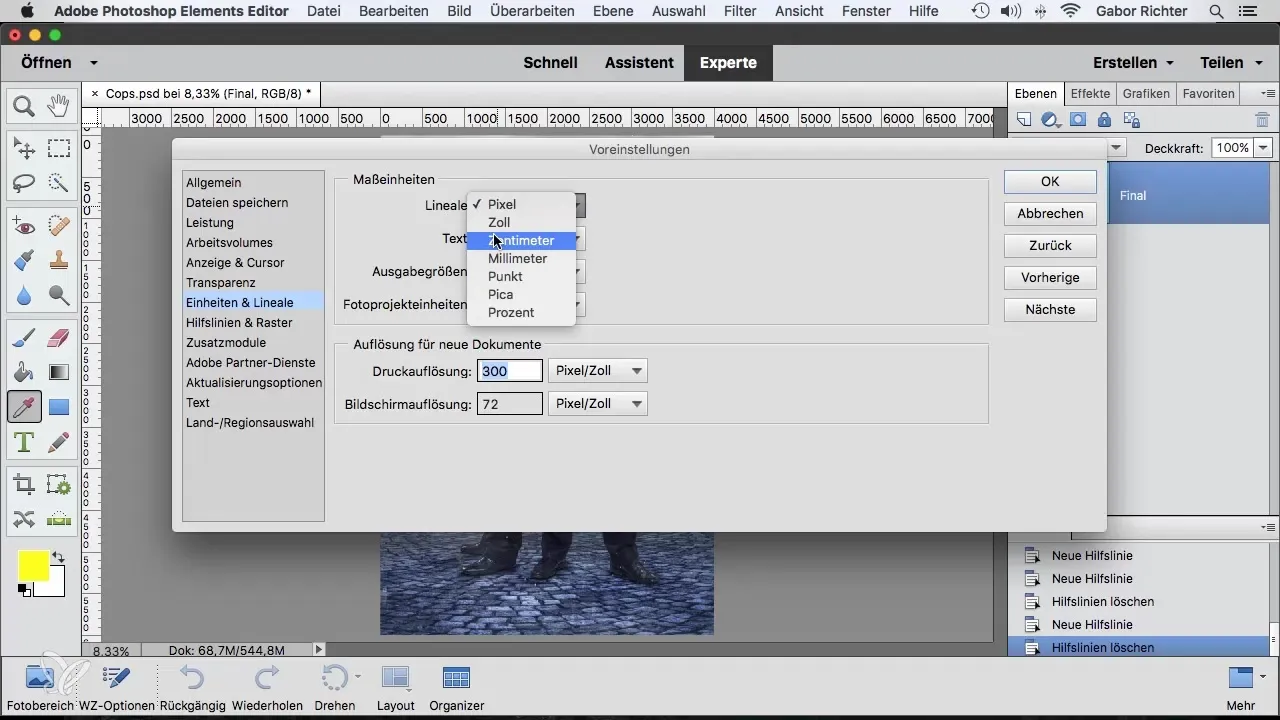
Task: Click the Zurück button
Action: (x=1050, y=246)
